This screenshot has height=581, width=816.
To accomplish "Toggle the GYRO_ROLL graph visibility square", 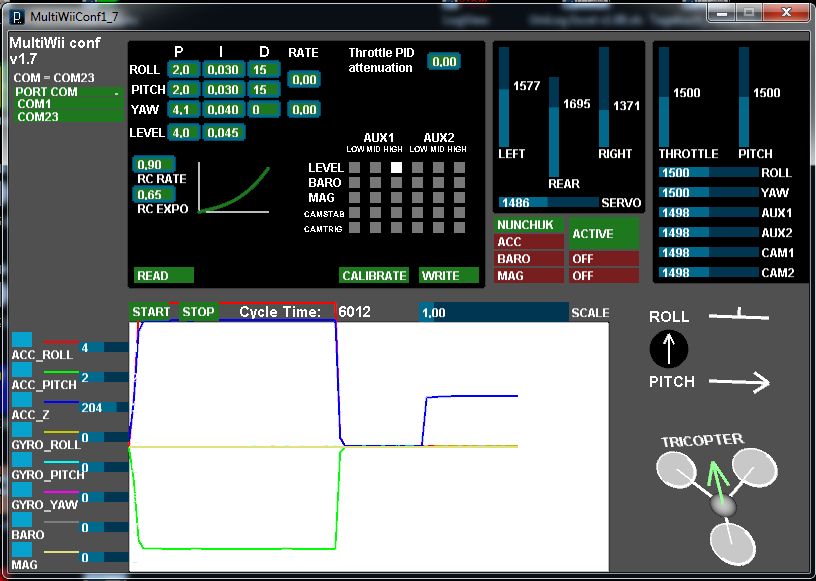I will click(22, 430).
